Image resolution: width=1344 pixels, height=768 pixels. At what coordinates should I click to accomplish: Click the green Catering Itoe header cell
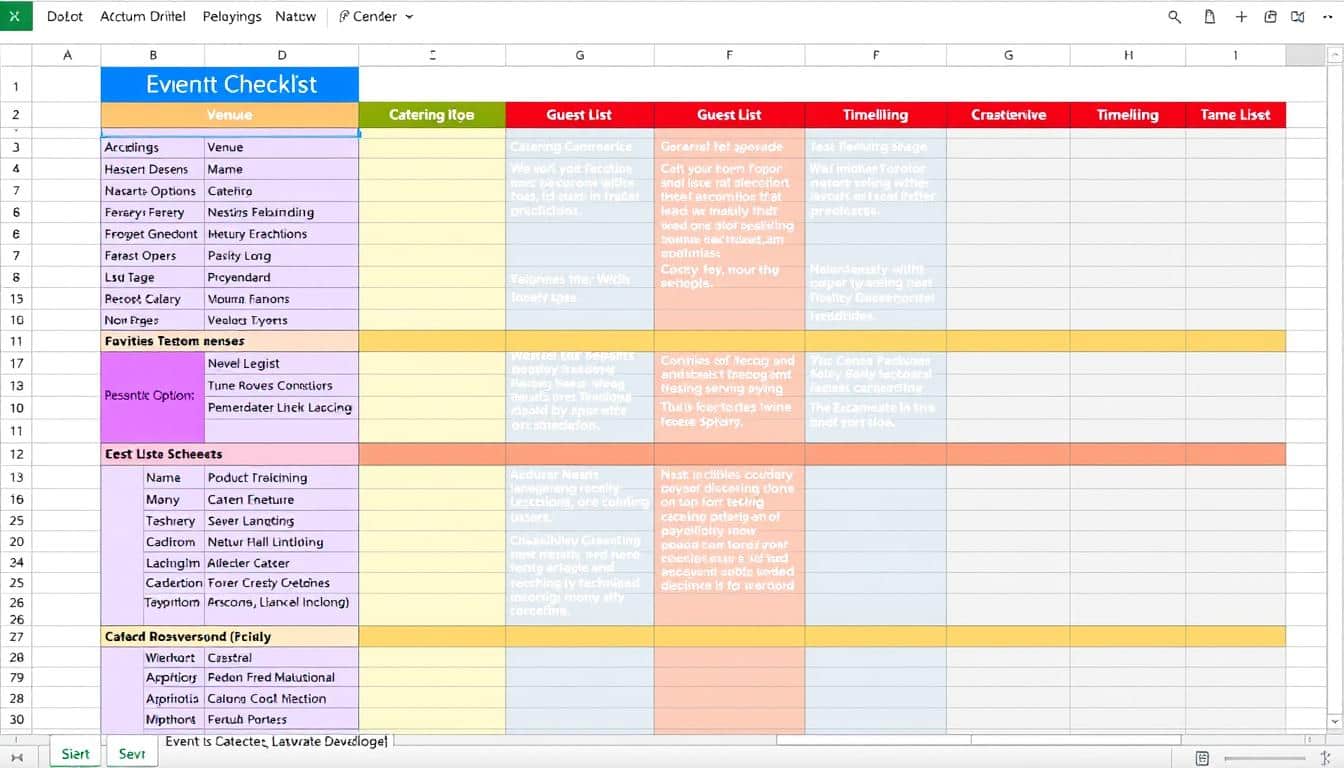432,115
